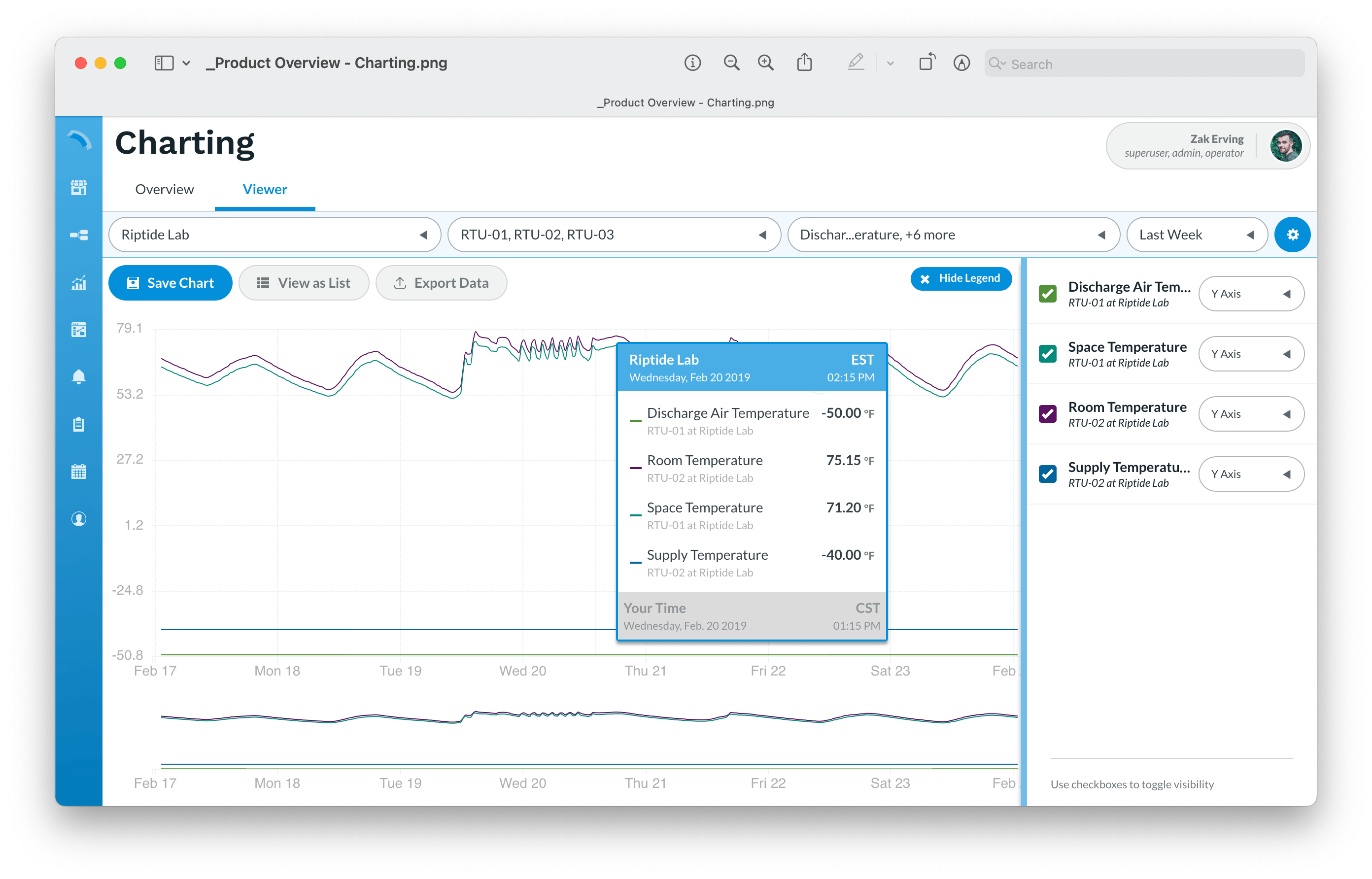The width and height of the screenshot is (1372, 879).
Task: Click the info icon in the toolbar
Action: coord(692,63)
